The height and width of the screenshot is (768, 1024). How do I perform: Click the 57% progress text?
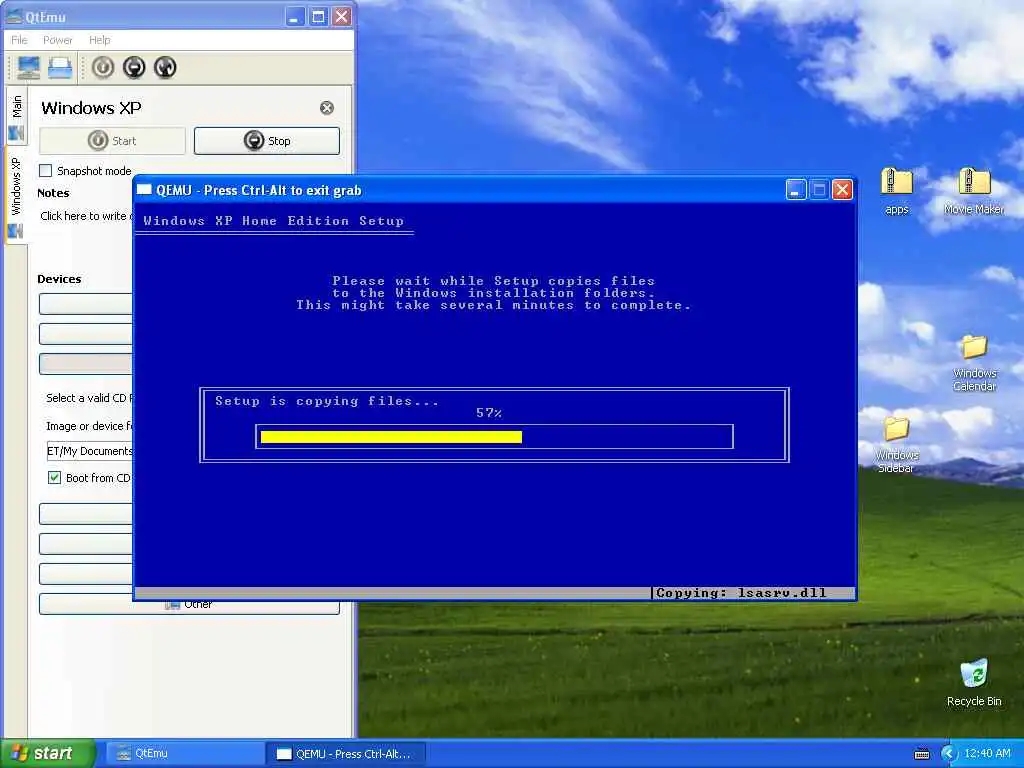coord(489,413)
